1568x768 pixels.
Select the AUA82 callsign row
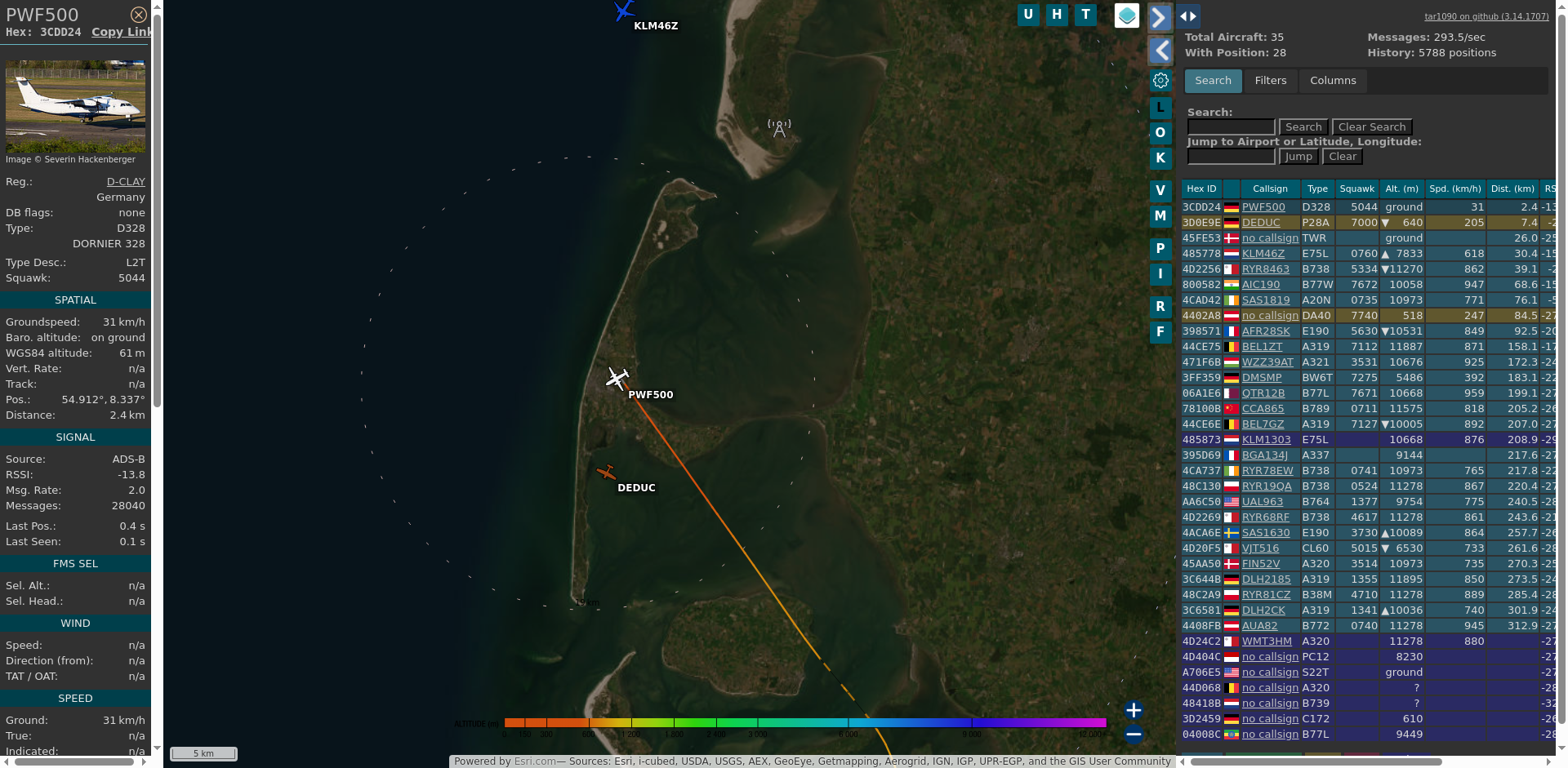pyautogui.click(x=1259, y=626)
